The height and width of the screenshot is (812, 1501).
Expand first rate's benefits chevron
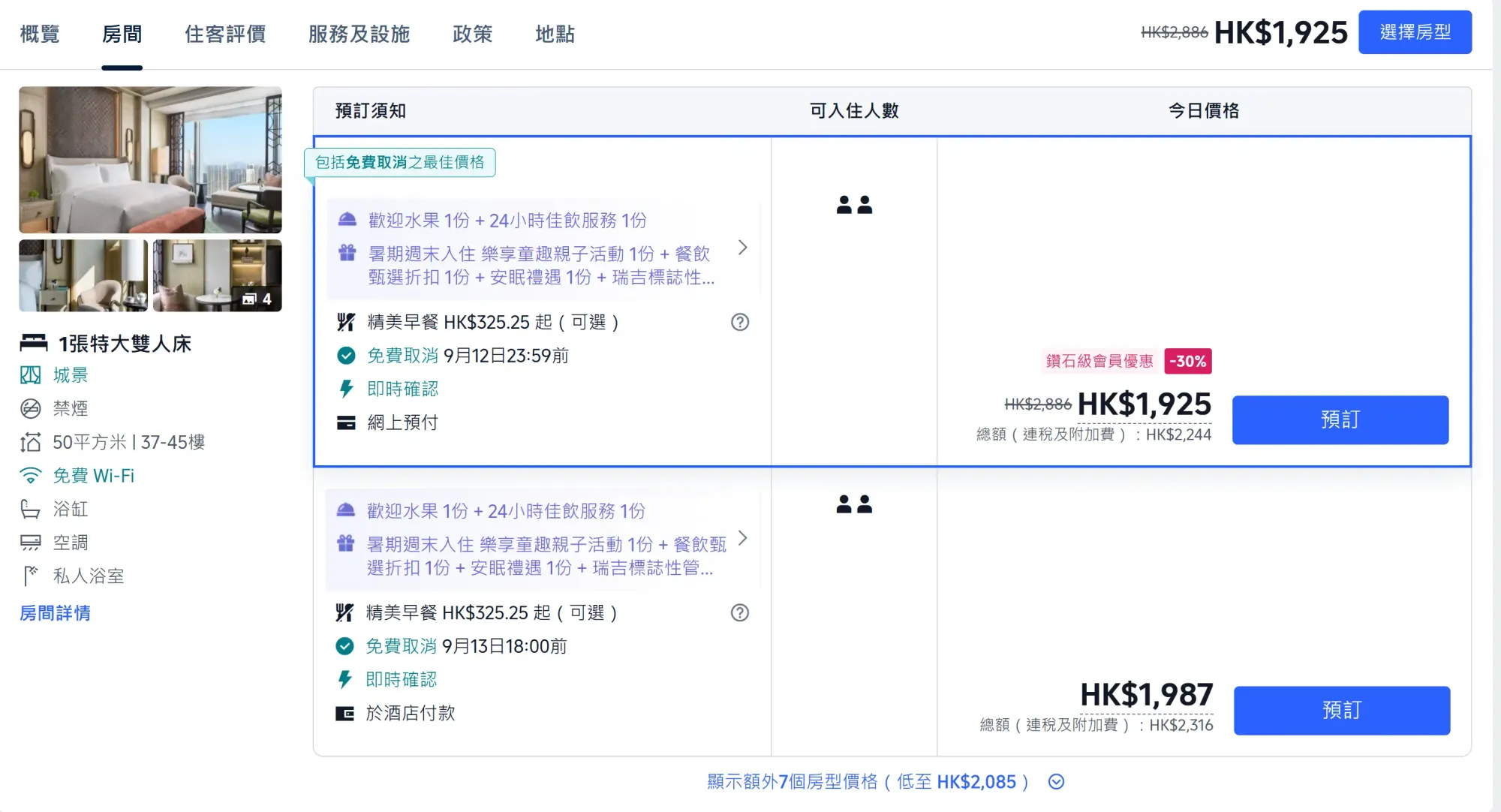tap(742, 248)
